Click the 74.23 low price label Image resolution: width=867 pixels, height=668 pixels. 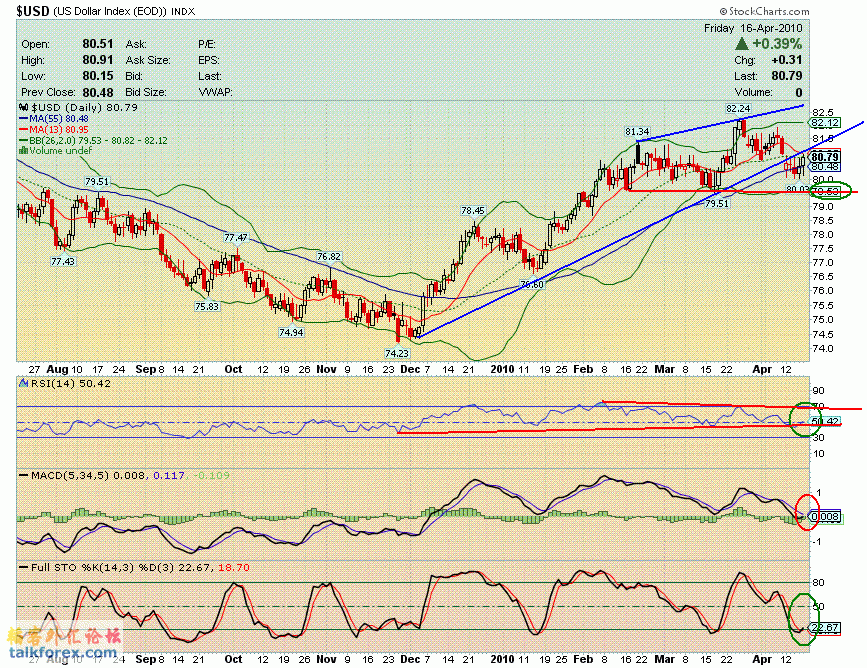point(397,353)
